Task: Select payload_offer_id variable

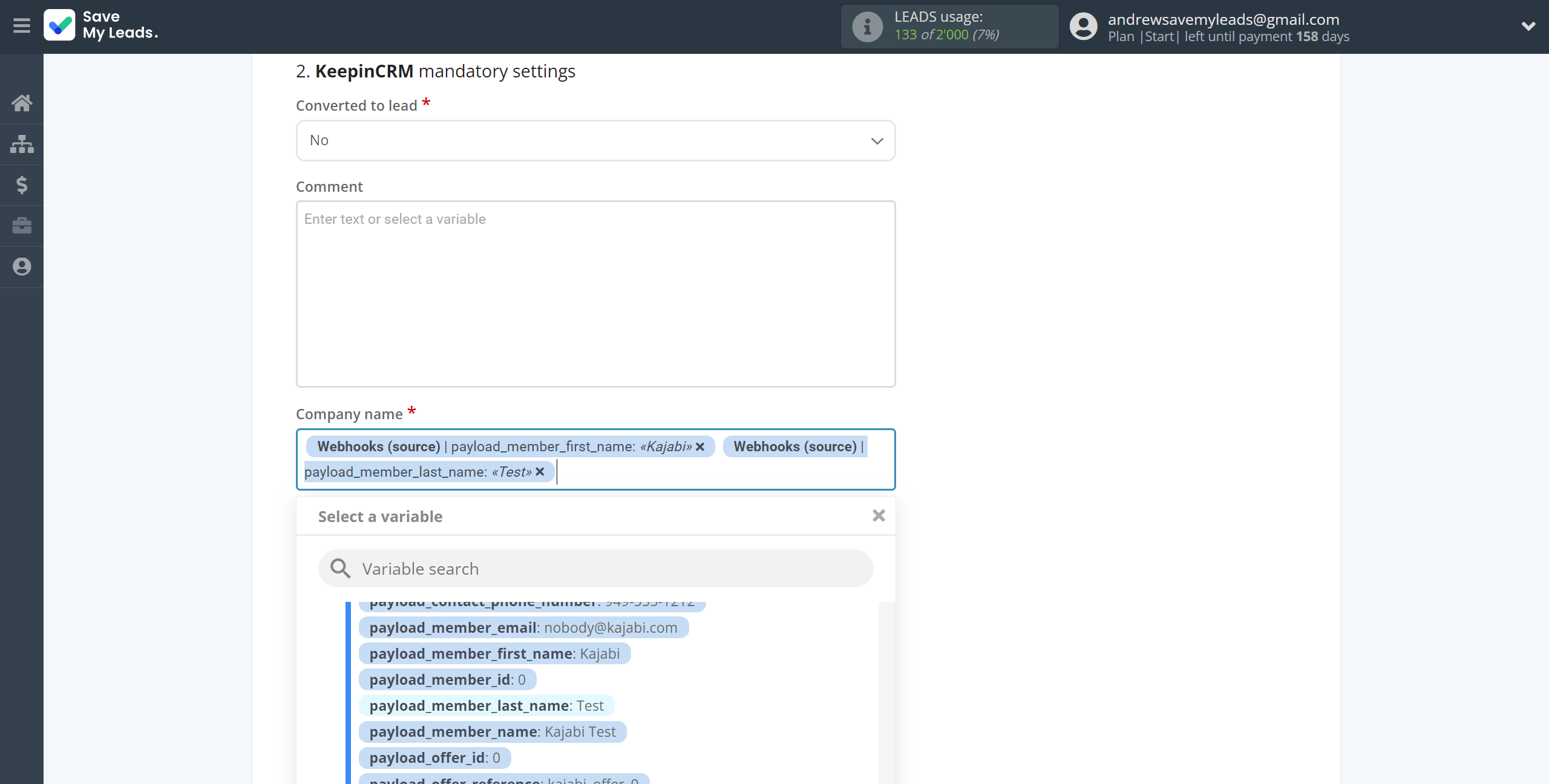Action: point(435,758)
